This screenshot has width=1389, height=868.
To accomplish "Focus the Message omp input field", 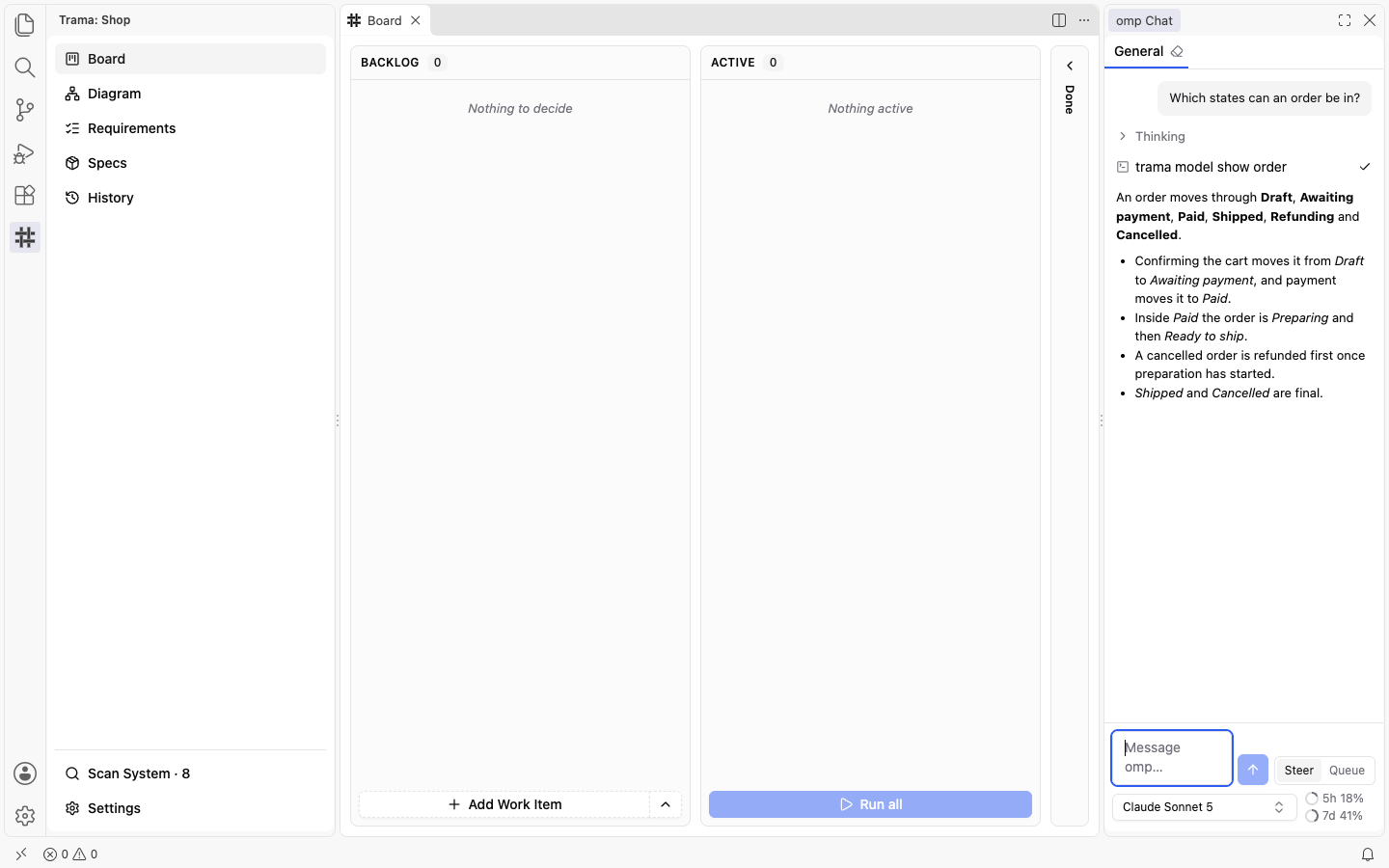I will pos(1172,758).
